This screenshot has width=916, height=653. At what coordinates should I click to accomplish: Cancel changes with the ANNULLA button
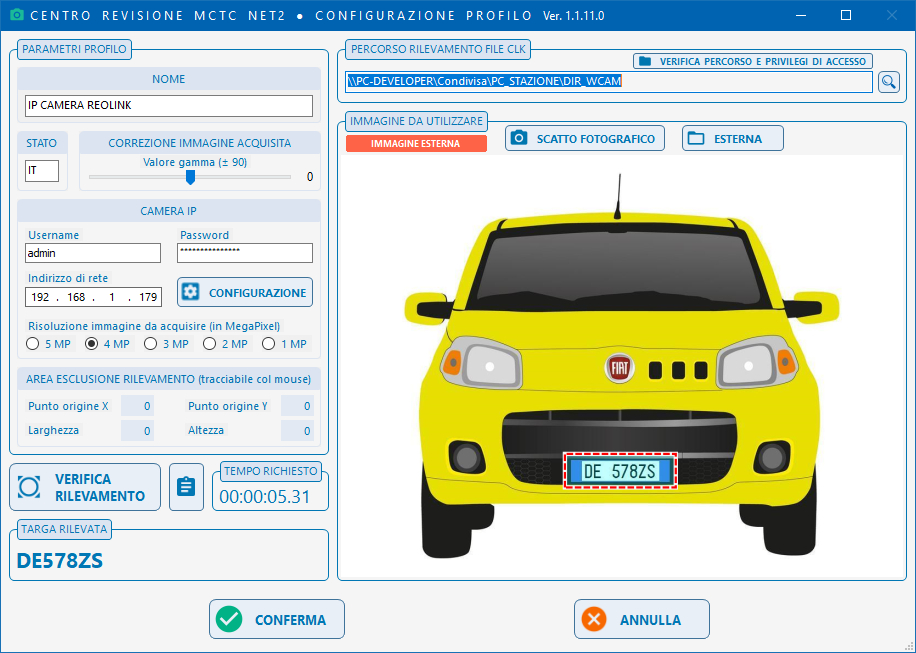pos(641,619)
